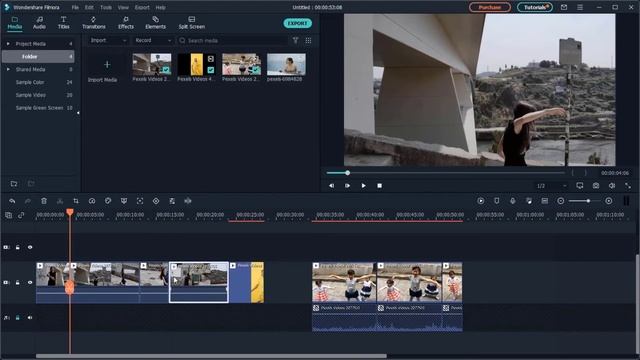Open the View menu

point(123,7)
